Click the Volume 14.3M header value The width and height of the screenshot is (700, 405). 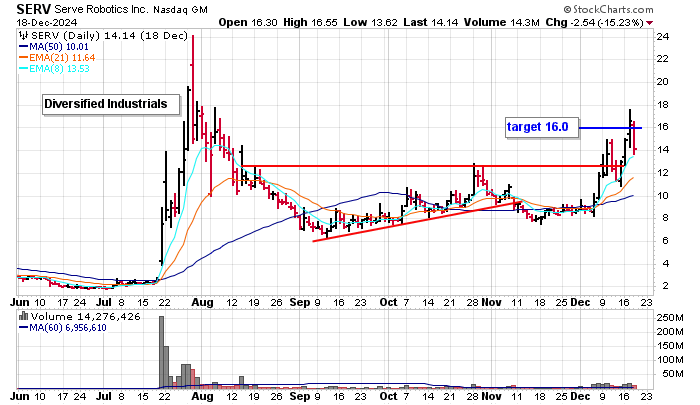point(501,22)
